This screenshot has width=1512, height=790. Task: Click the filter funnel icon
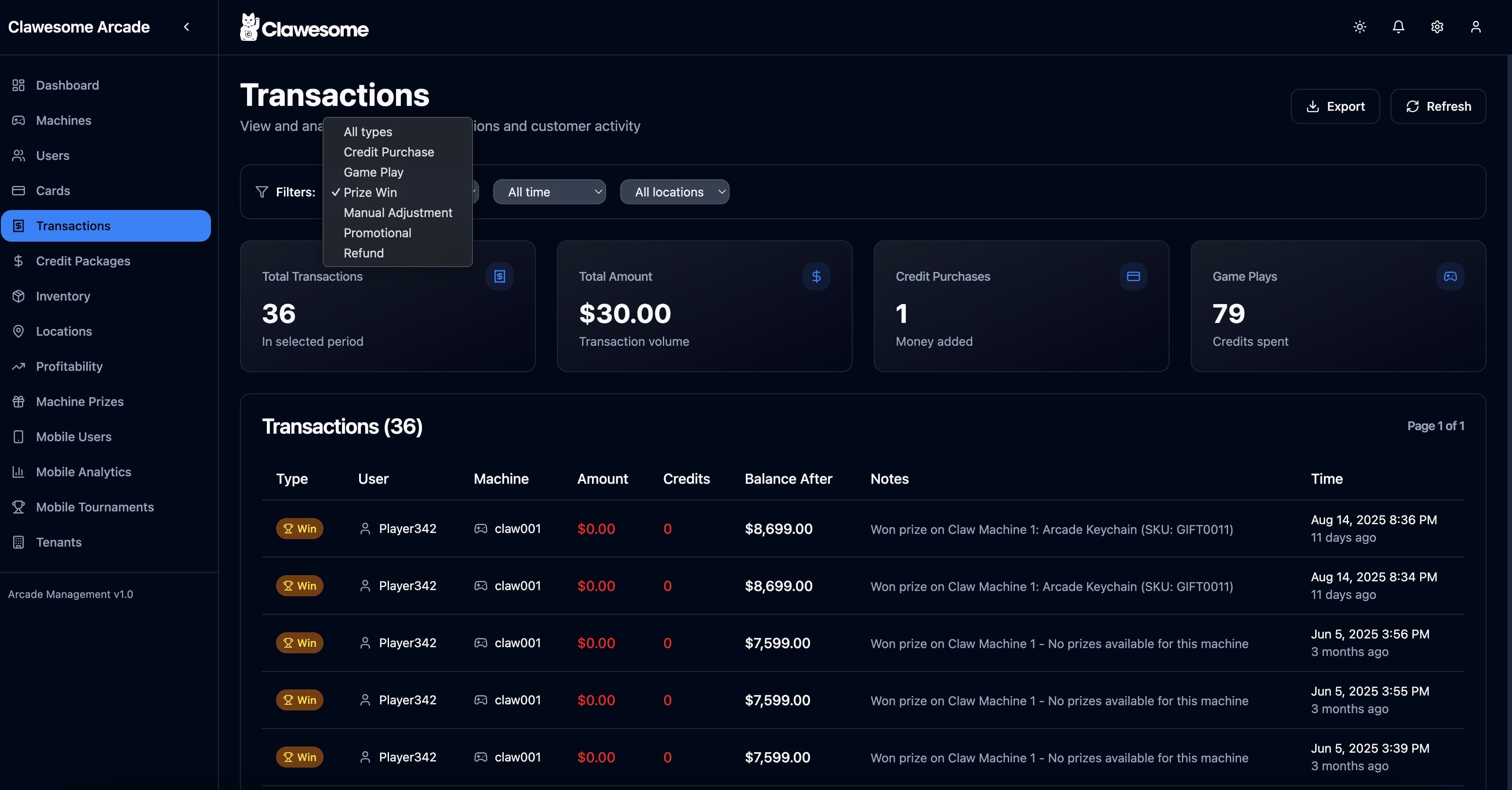[262, 192]
